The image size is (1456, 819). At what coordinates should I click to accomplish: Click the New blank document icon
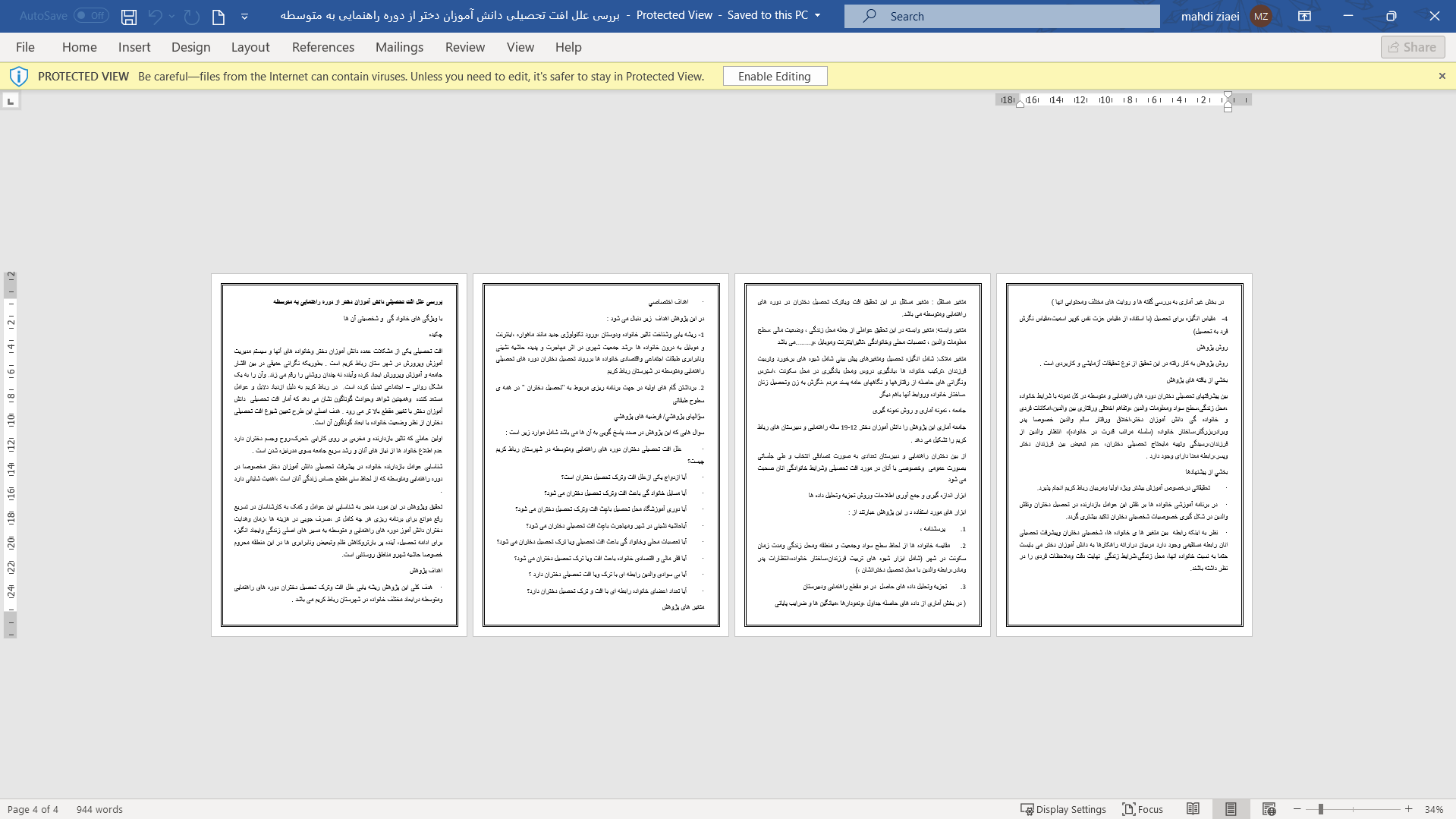click(219, 16)
